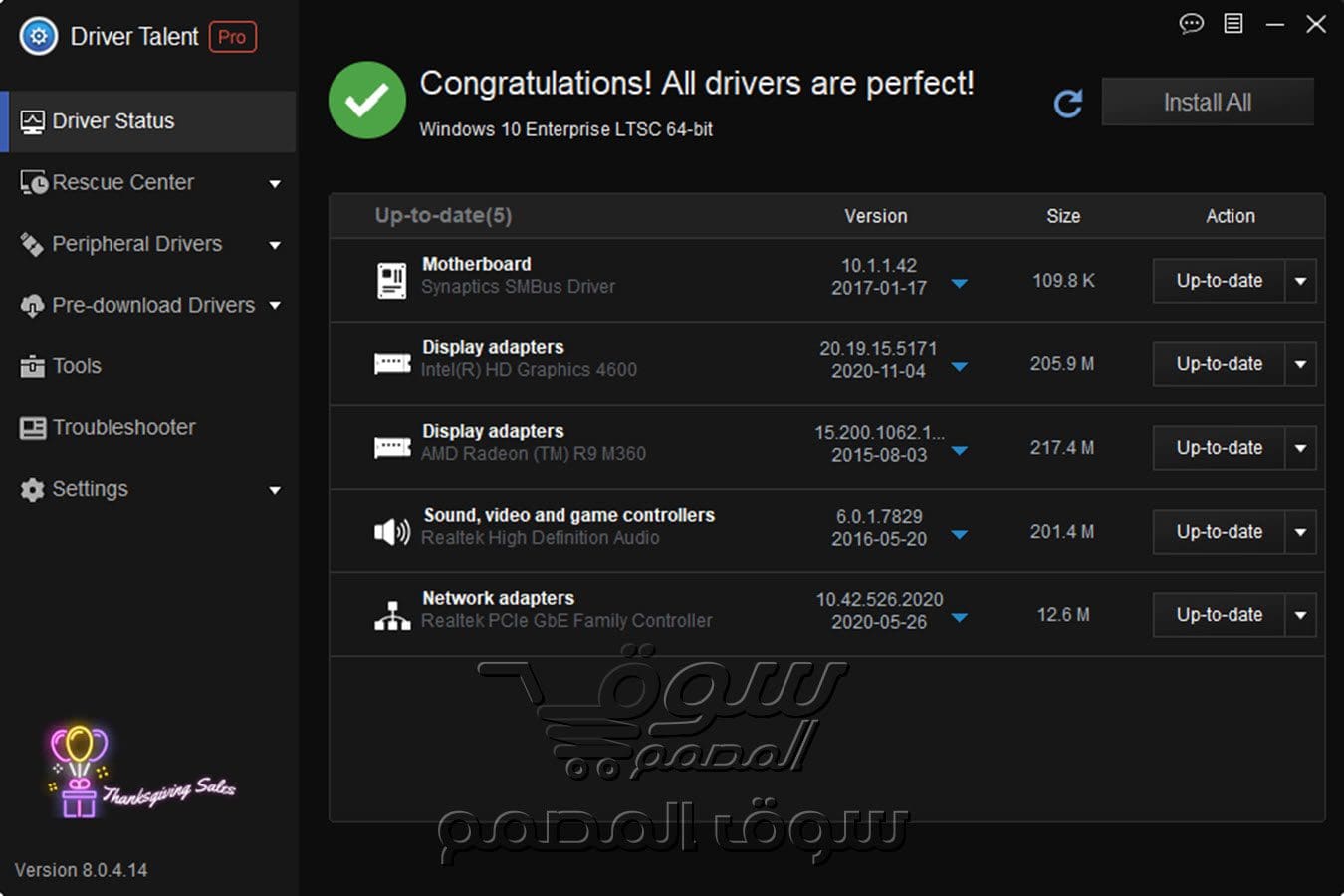Expand the Pre-download Drivers submenu arrow

coord(275,306)
